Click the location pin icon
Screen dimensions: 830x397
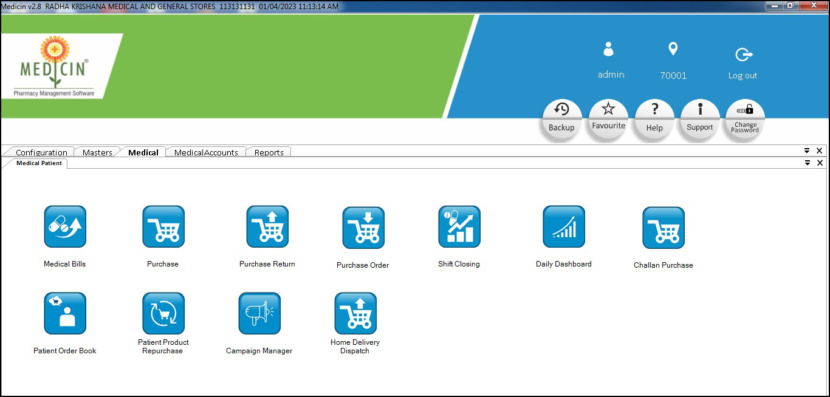tap(673, 49)
